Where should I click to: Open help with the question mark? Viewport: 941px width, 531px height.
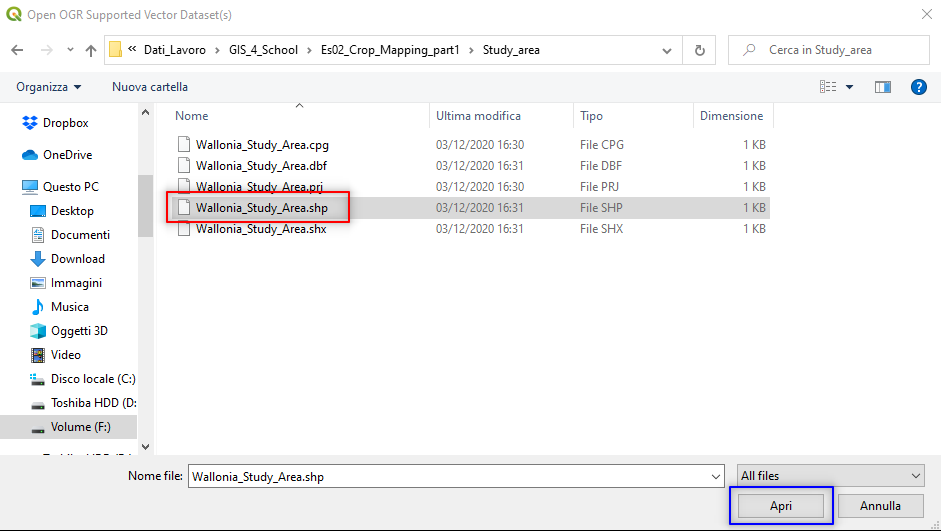click(x=919, y=87)
